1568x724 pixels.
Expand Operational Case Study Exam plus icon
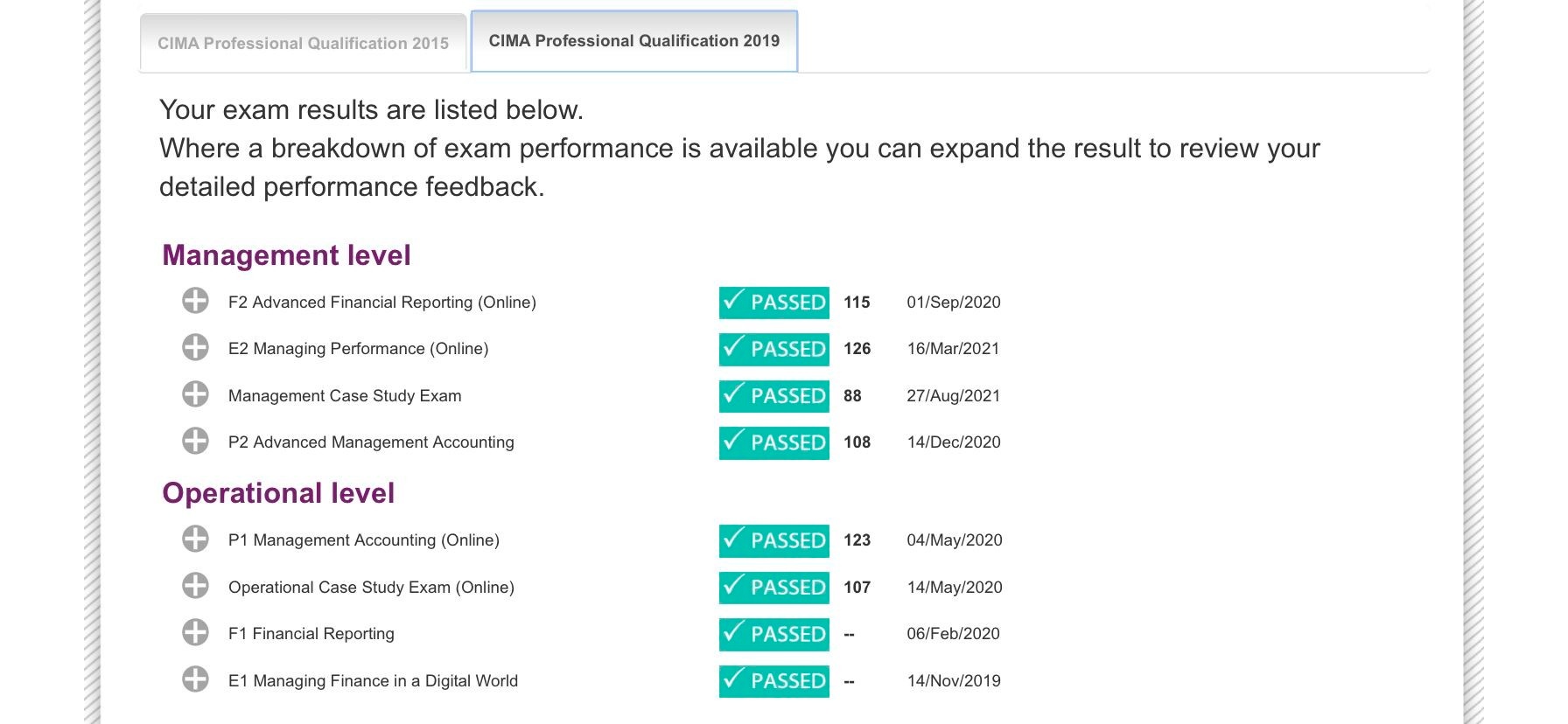pos(195,587)
